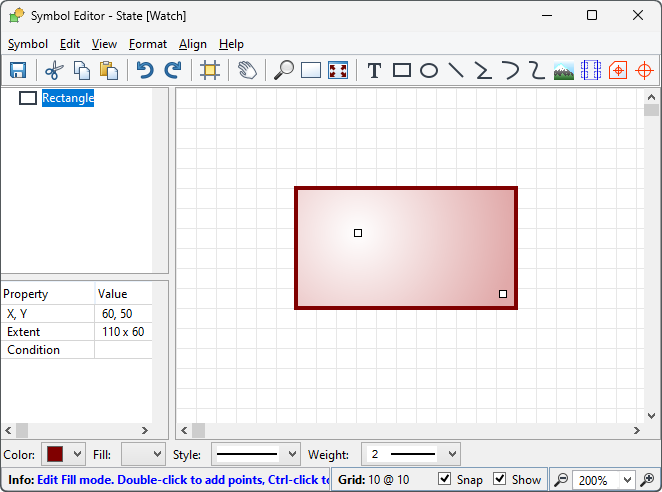Select the Pan hand tool
This screenshot has height=492, width=662.
pos(247,70)
